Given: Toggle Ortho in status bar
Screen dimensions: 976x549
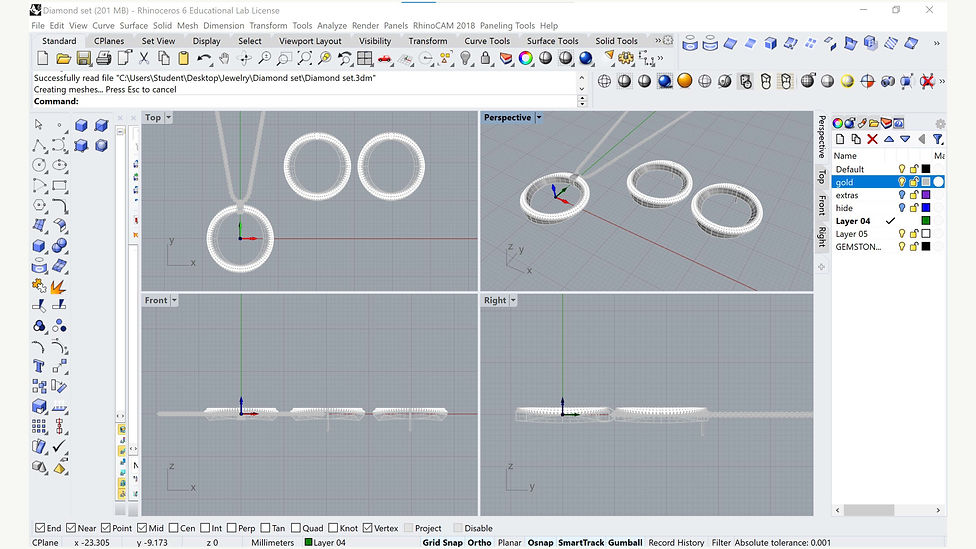Looking at the screenshot, I should [479, 543].
